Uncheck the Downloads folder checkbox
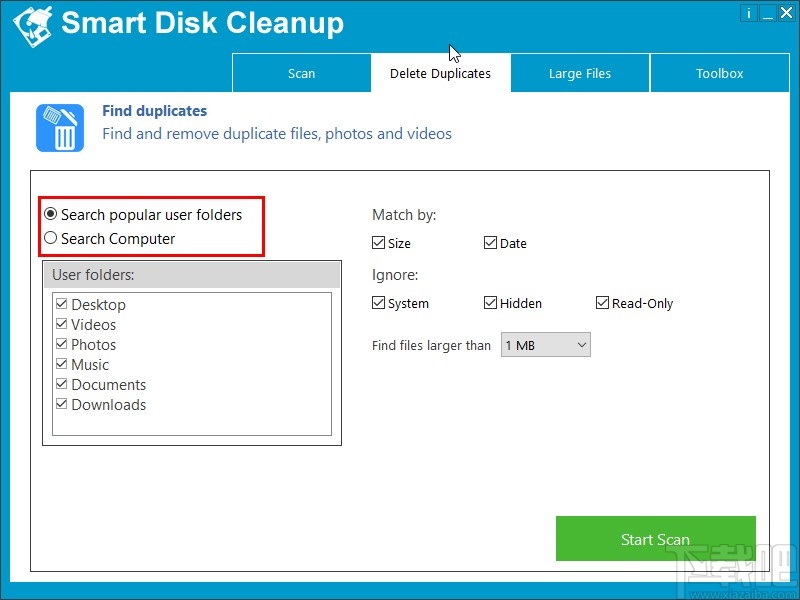 tap(62, 404)
